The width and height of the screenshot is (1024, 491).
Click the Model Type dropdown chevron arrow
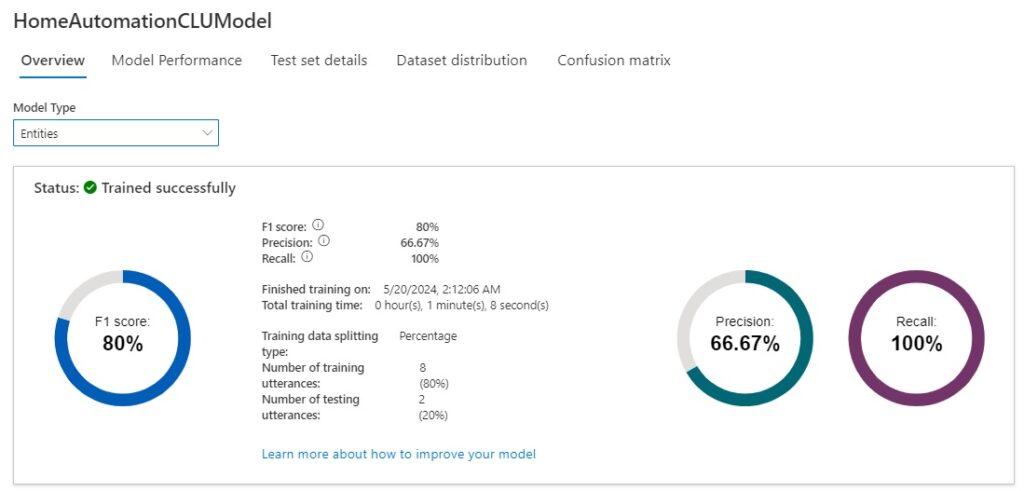point(207,133)
